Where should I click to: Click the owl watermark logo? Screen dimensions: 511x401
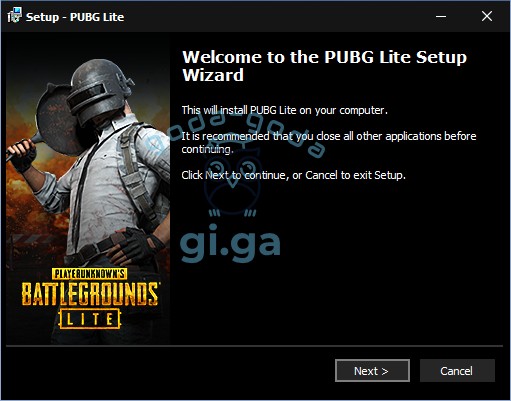pos(232,185)
